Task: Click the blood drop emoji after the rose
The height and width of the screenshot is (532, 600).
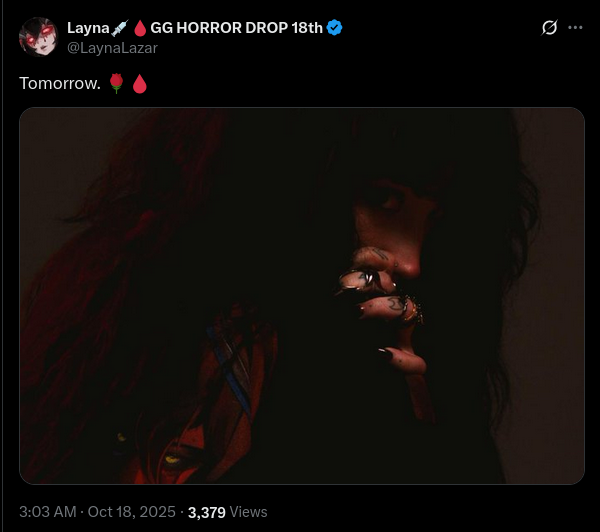Action: coord(140,84)
